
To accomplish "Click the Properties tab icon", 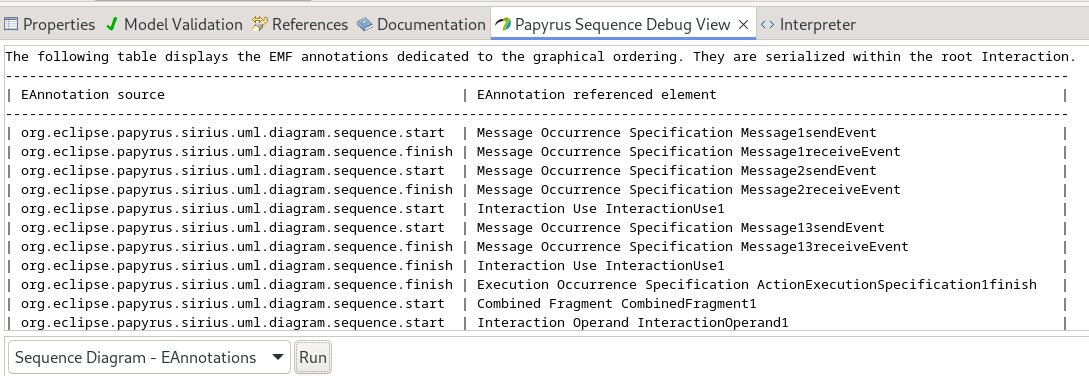I will [x=10, y=24].
